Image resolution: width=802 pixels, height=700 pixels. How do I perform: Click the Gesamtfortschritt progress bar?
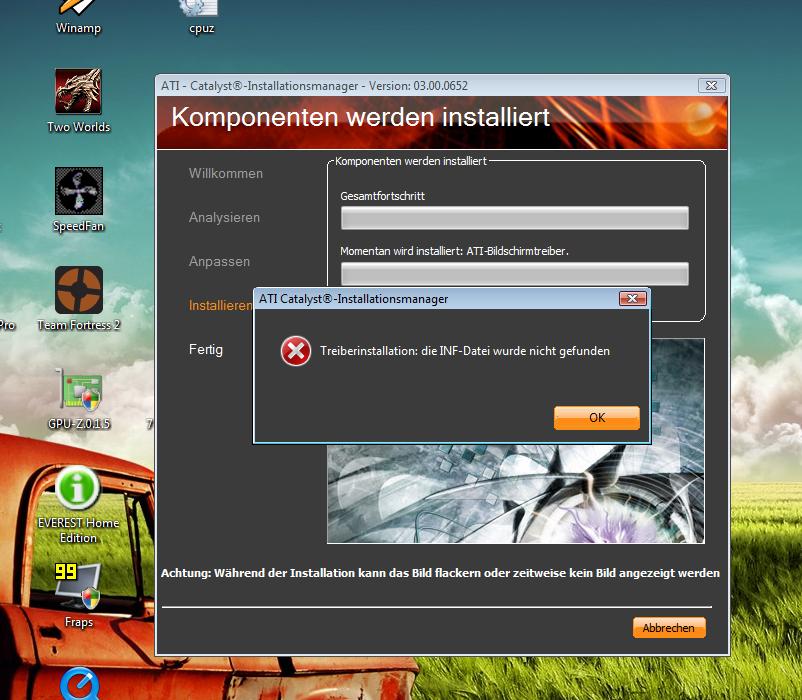coord(515,218)
